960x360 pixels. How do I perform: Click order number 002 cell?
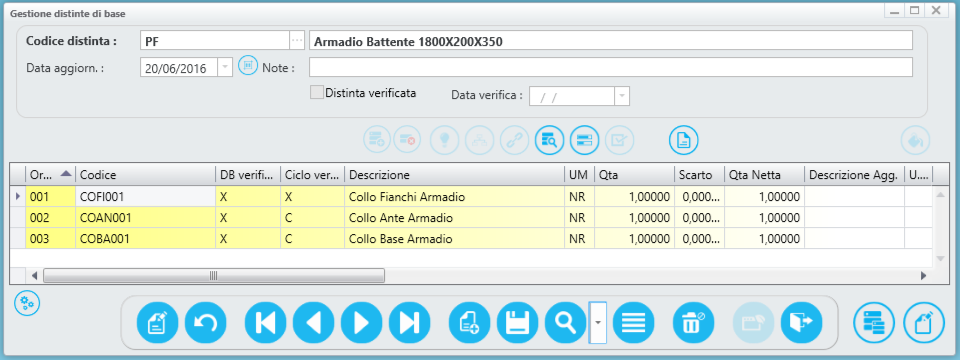click(x=50, y=217)
